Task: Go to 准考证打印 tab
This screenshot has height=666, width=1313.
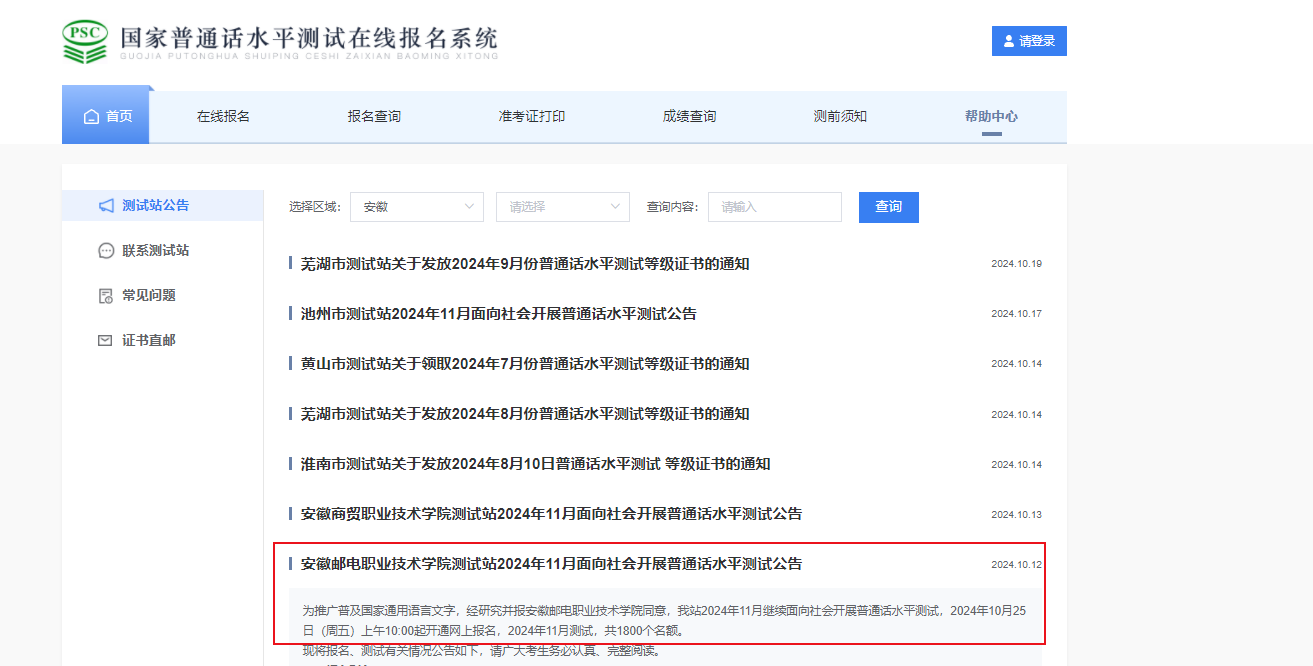Action: click(532, 116)
